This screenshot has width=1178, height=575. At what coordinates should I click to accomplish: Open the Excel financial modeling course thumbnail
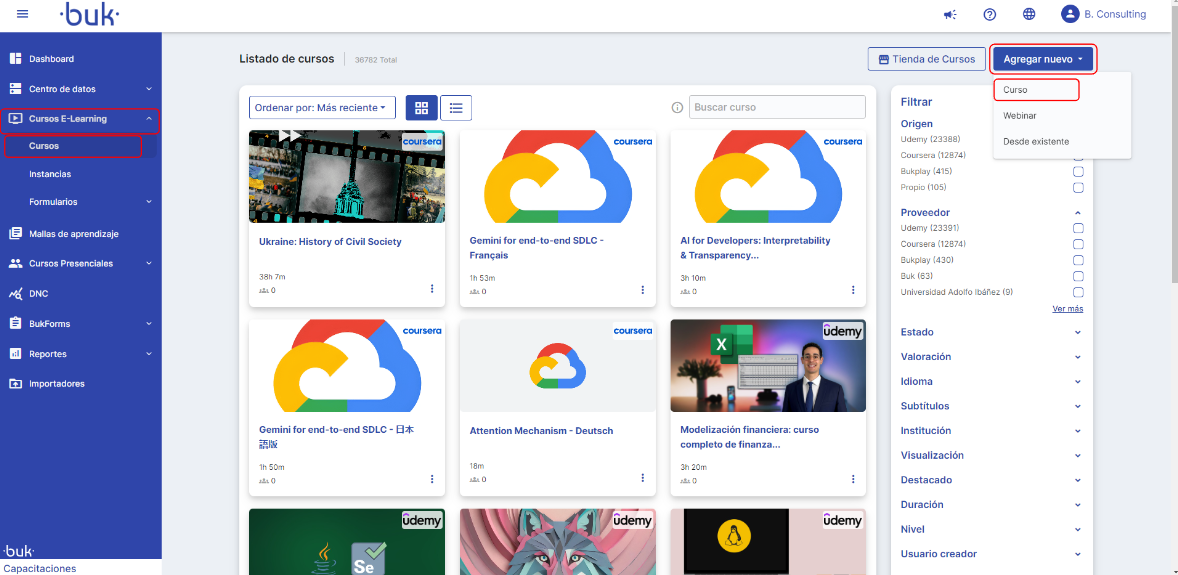pos(768,365)
